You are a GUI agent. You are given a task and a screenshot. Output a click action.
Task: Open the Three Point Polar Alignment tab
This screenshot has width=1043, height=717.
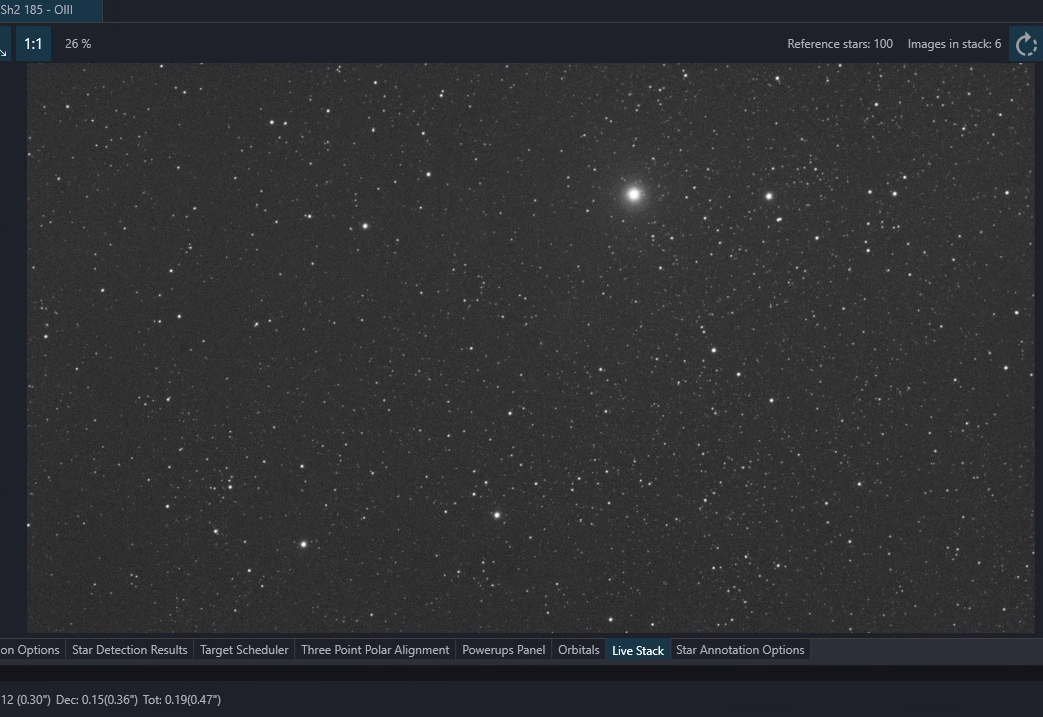click(375, 650)
